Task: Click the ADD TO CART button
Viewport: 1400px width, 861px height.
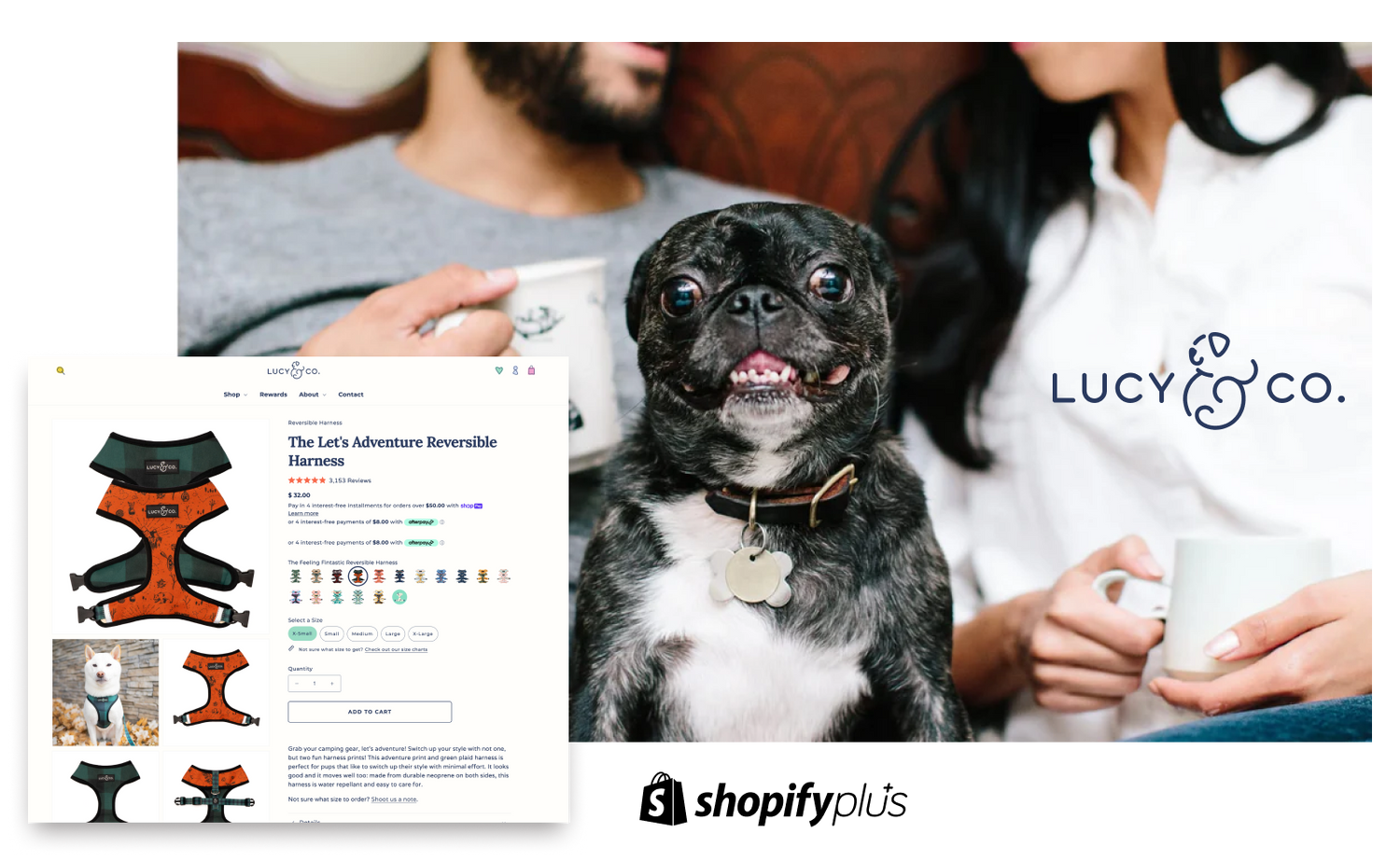Action: tap(370, 712)
